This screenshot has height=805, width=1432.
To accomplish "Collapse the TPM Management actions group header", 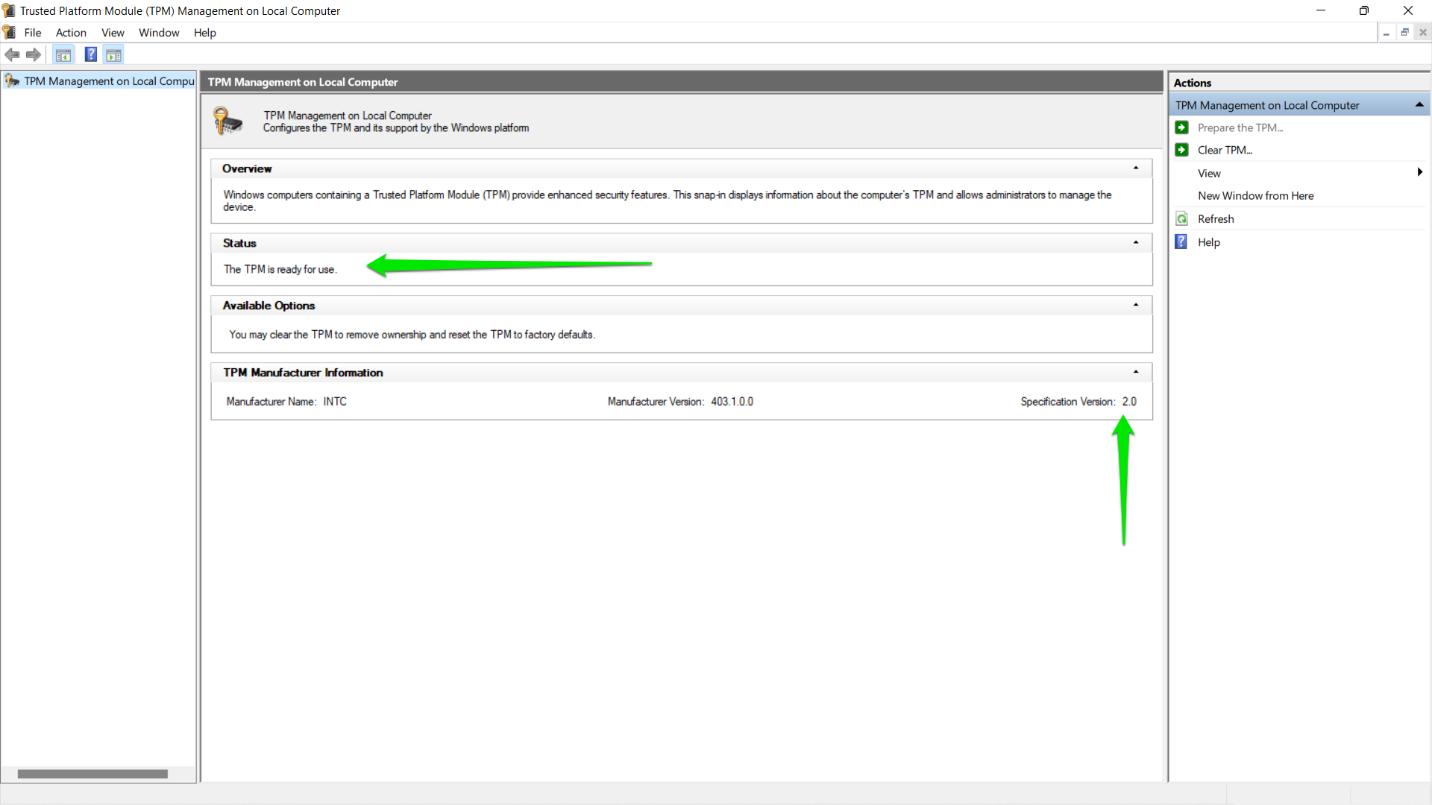I will coord(1419,105).
